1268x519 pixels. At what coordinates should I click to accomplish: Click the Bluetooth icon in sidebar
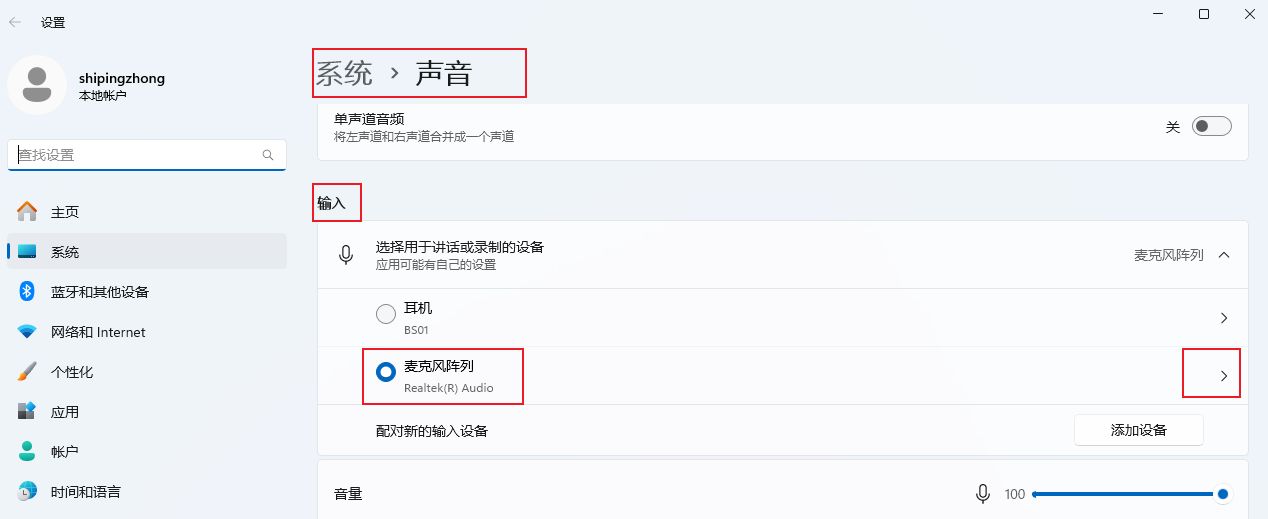(x=27, y=291)
